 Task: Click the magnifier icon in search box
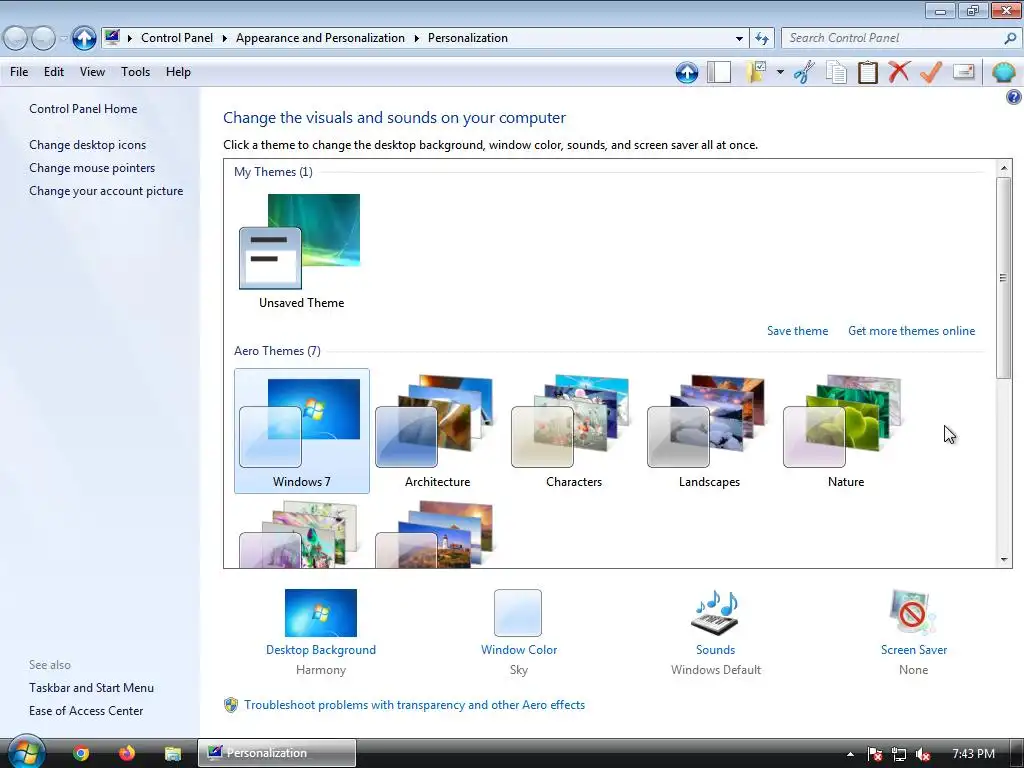click(x=1010, y=38)
